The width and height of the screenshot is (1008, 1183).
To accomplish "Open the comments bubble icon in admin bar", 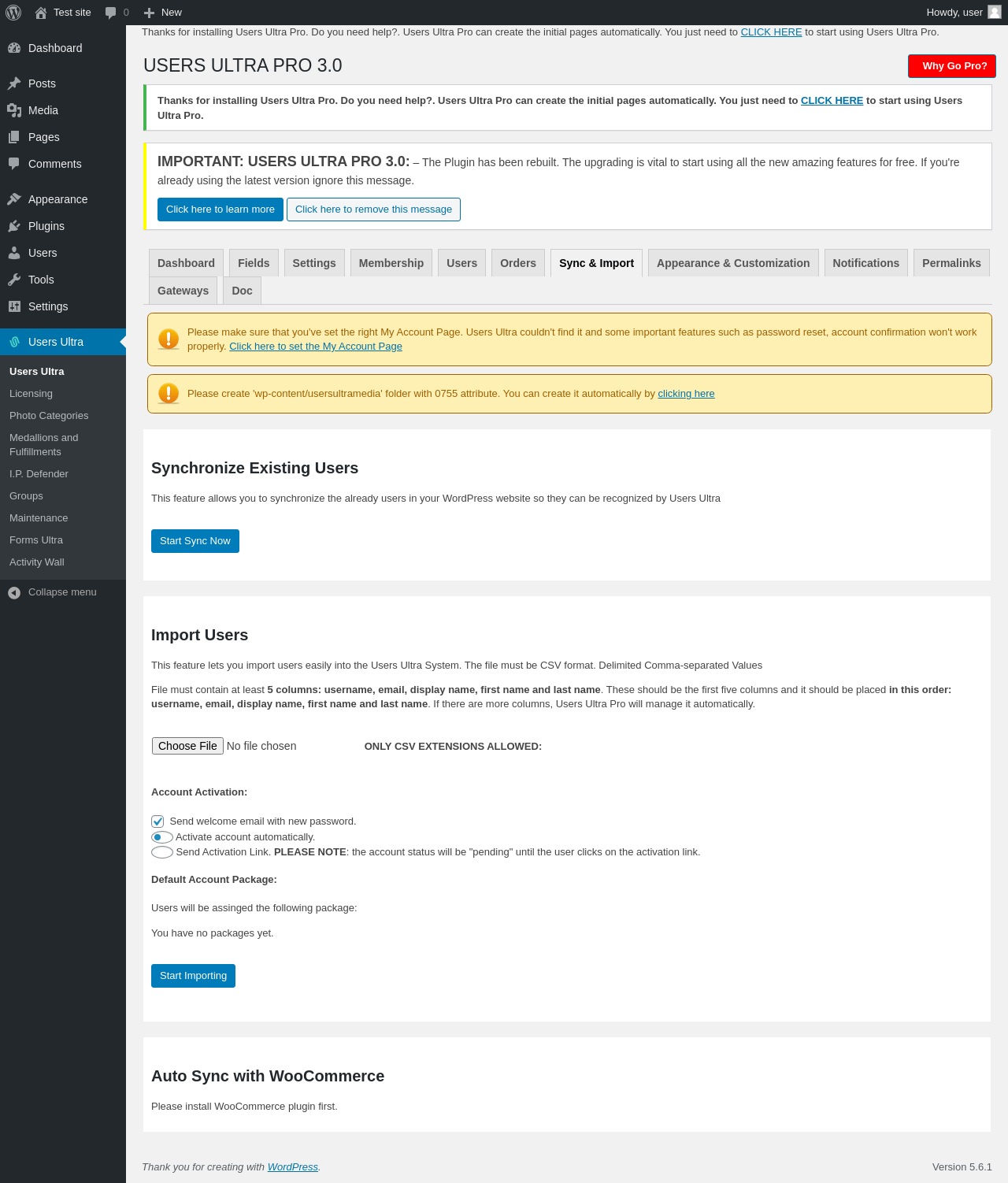I will coord(110,13).
